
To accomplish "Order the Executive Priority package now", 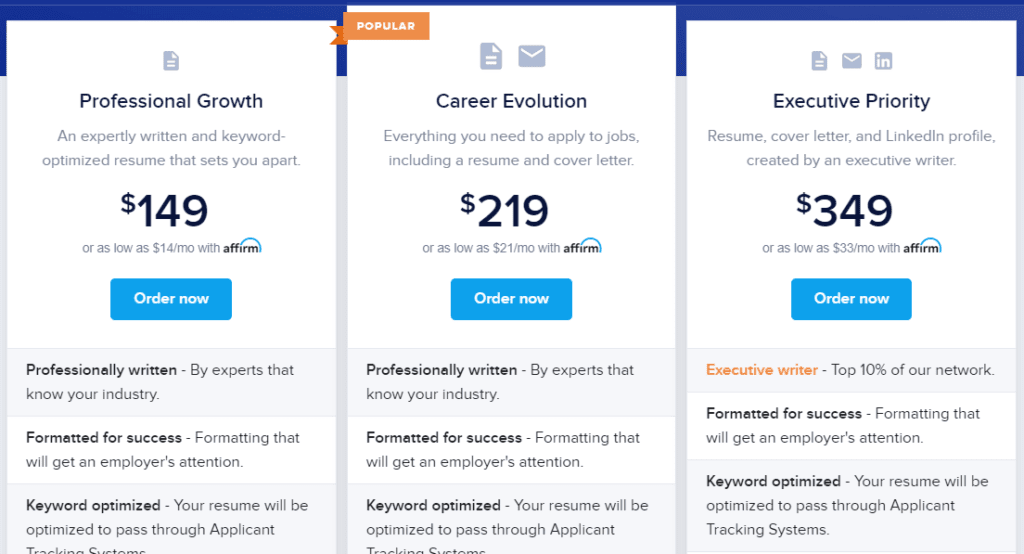I will 852,299.
